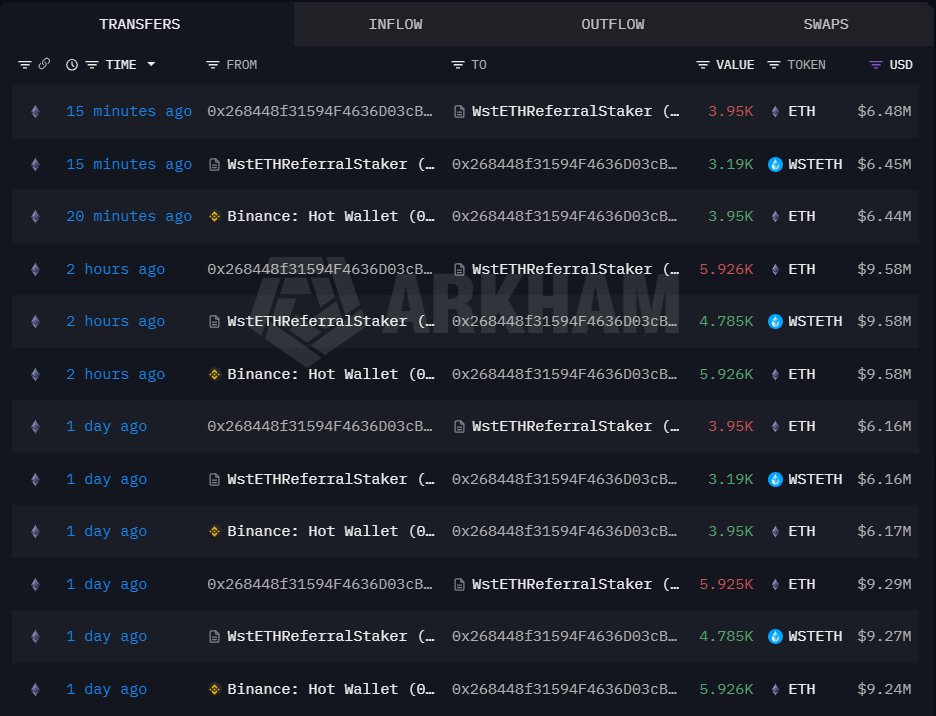Open the SWAPS tab
936x716 pixels.
[x=826, y=24]
